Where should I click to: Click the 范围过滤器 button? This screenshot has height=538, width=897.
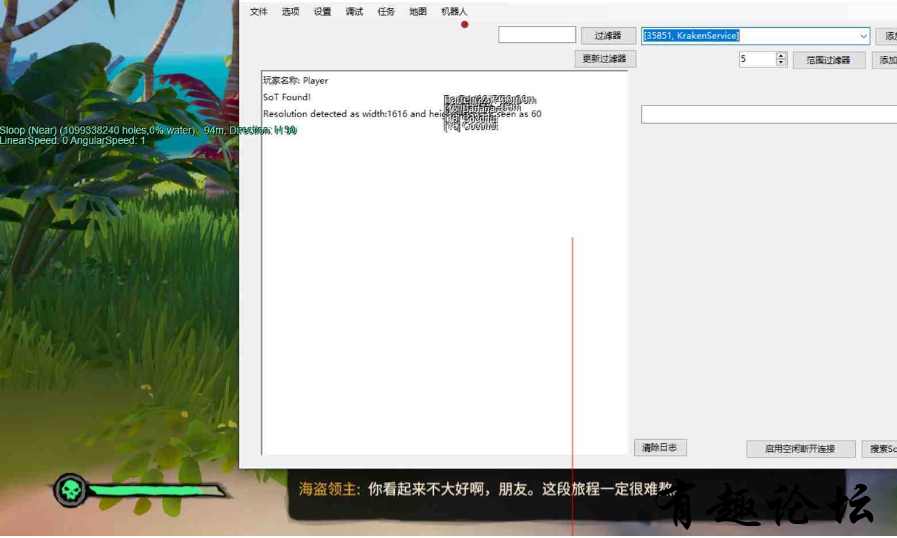pyautogui.click(x=828, y=60)
